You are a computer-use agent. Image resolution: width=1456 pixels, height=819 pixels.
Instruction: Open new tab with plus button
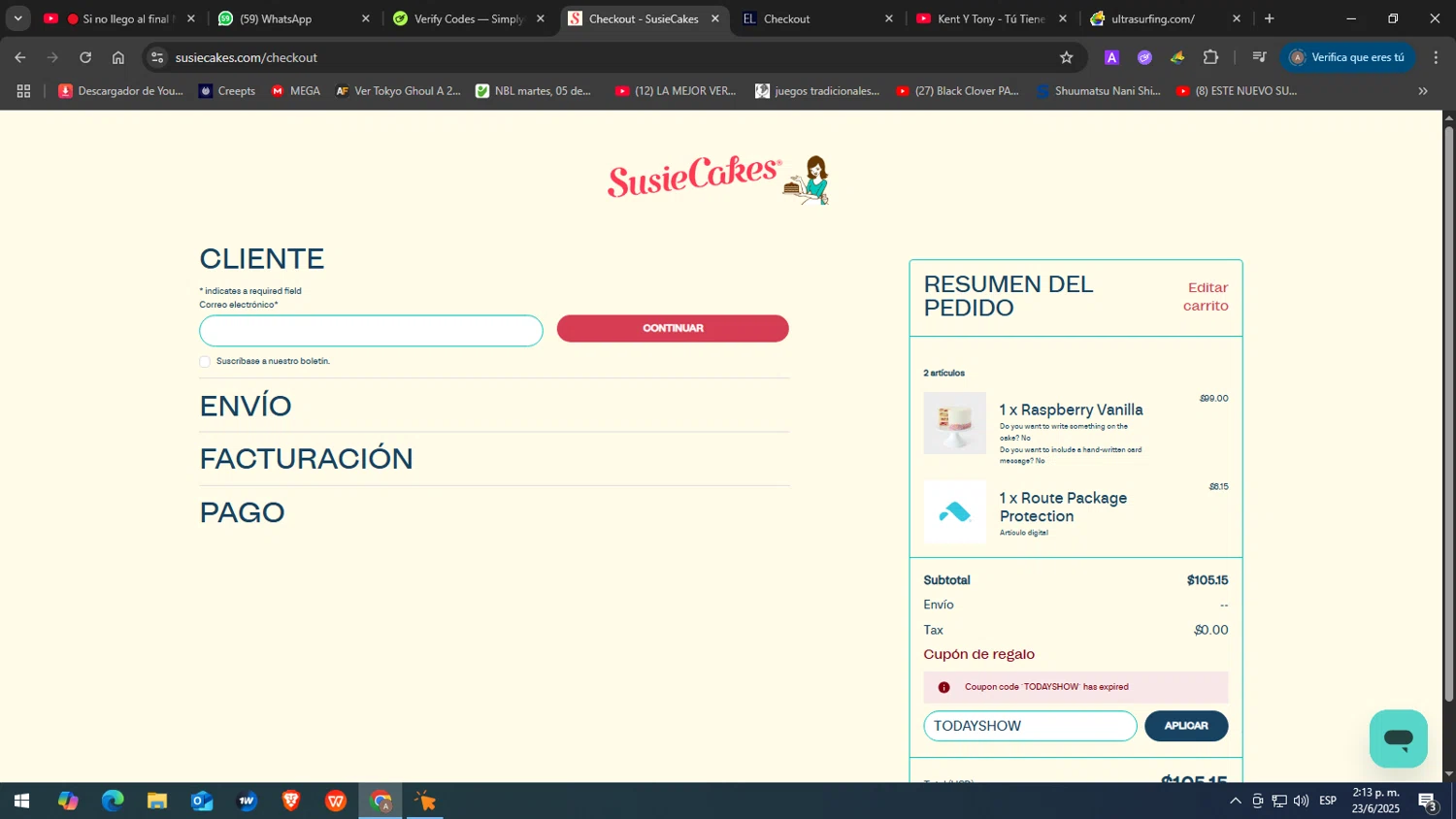point(1269,18)
